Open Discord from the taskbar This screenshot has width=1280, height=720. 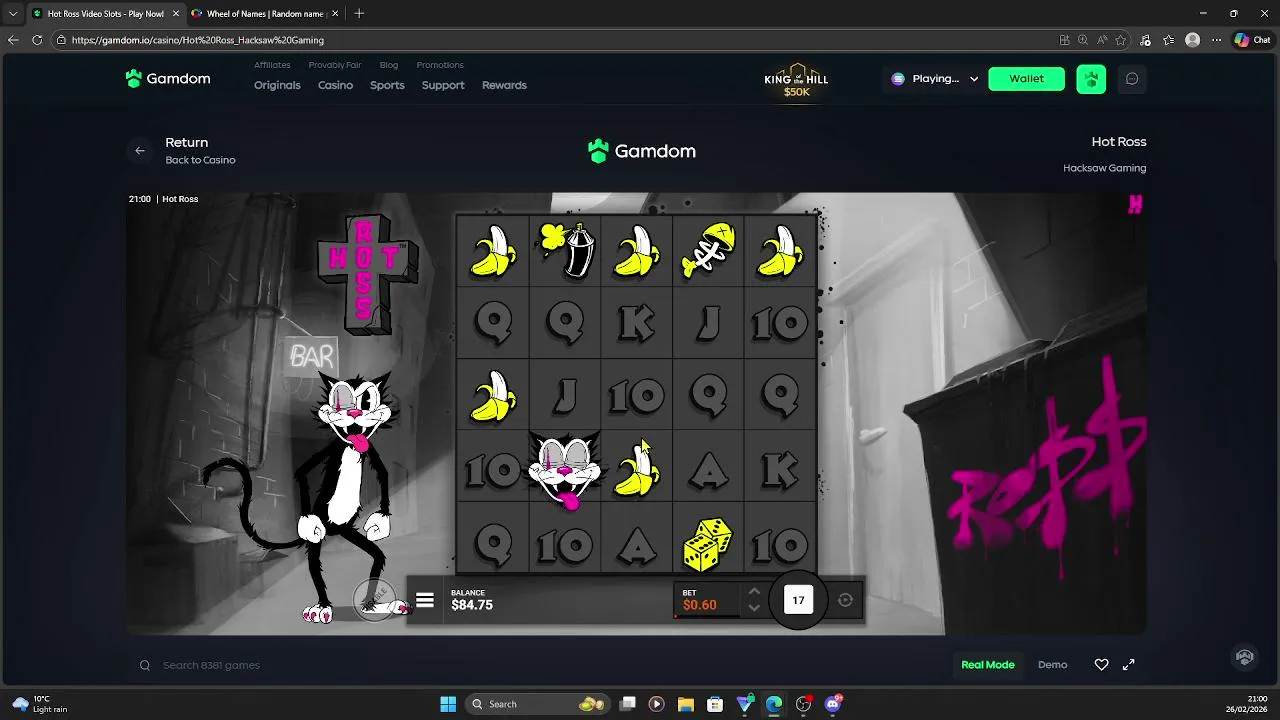click(x=833, y=704)
